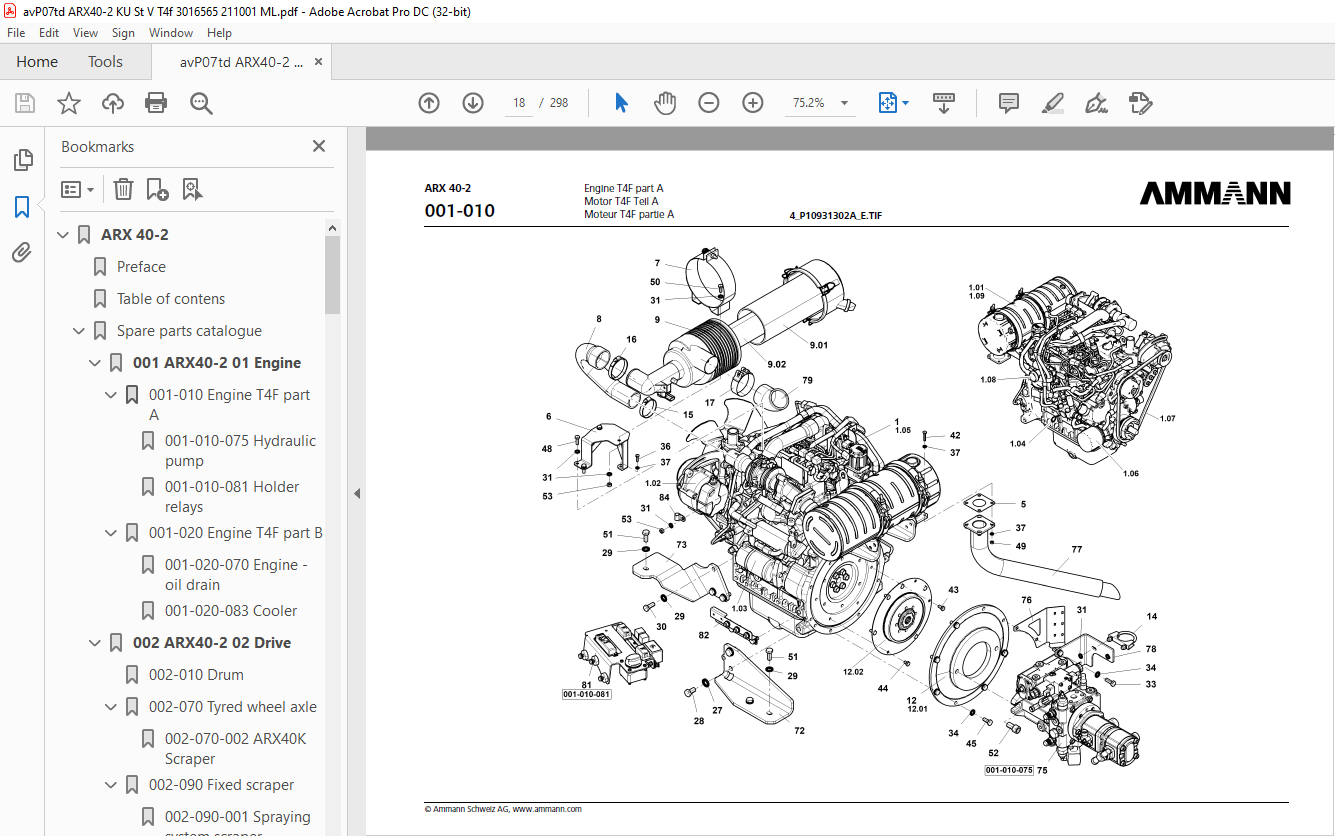This screenshot has height=836, width=1335.
Task: Collapse the 001 ARX40-2 01 Engine node
Action: [x=95, y=363]
